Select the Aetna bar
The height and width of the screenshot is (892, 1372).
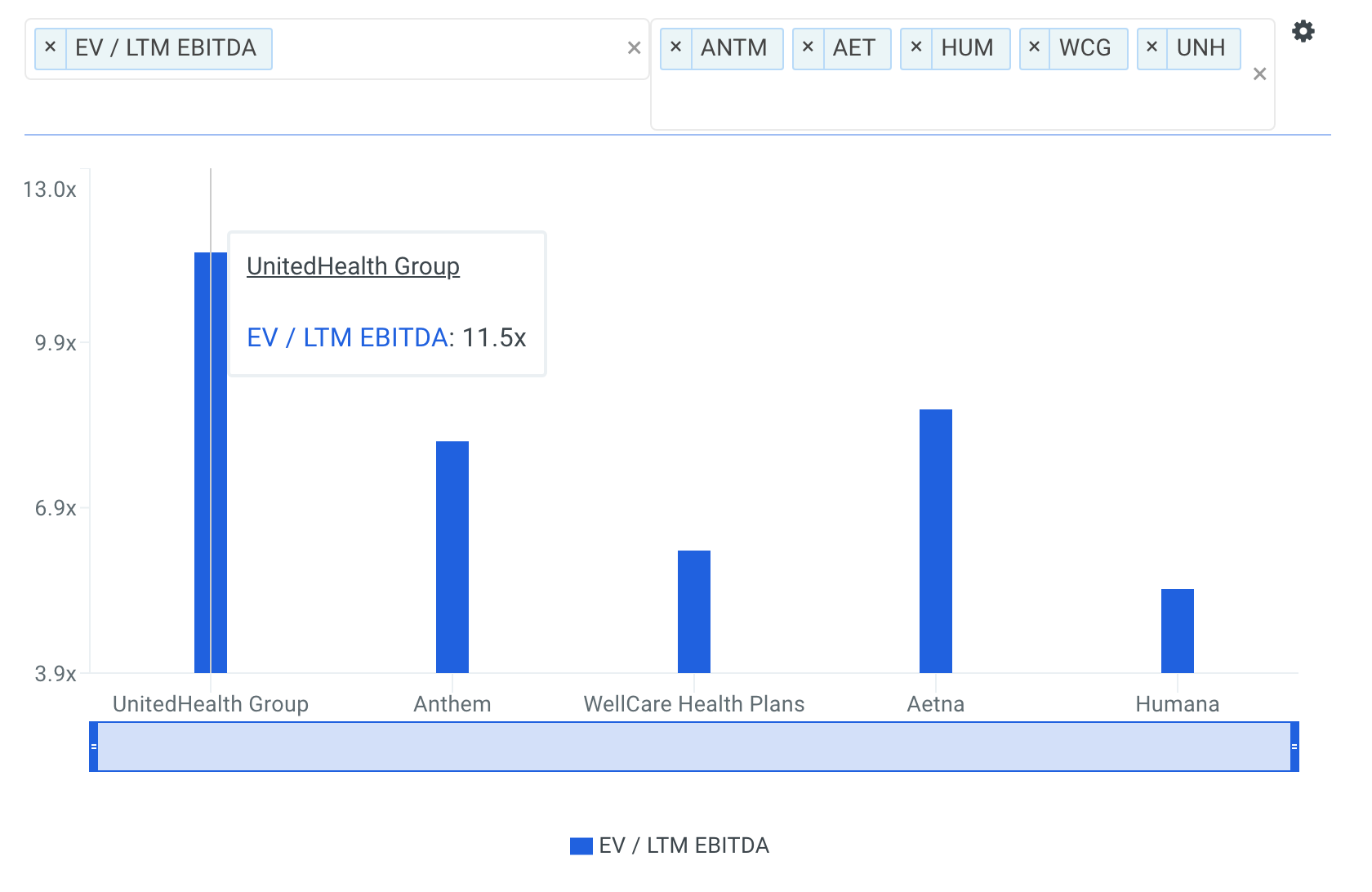936,541
